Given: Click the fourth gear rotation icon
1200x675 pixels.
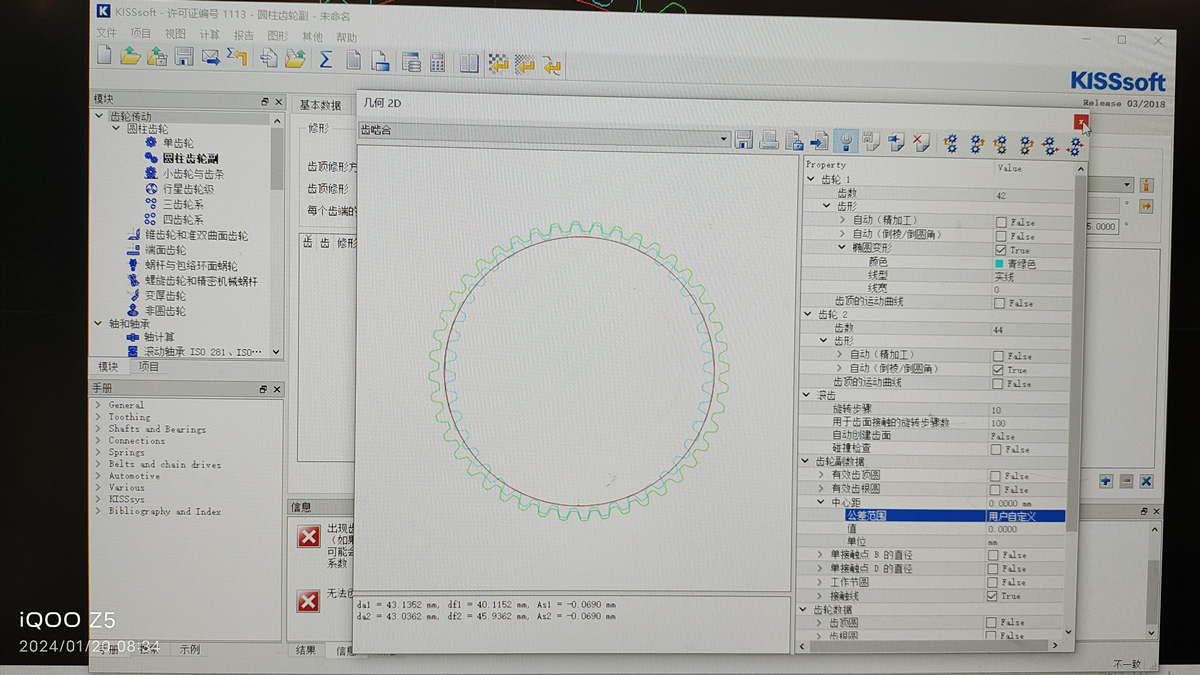Looking at the screenshot, I should click(1025, 145).
